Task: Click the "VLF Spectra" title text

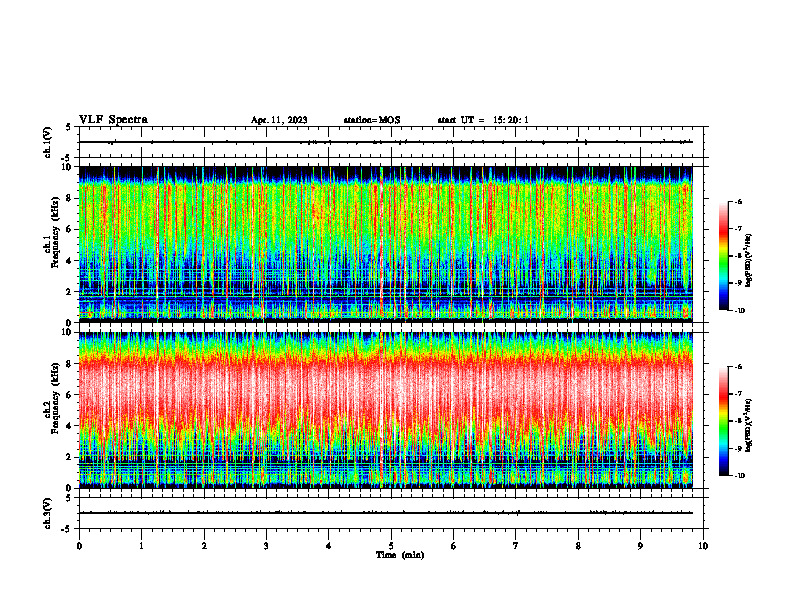Action: click(x=113, y=120)
